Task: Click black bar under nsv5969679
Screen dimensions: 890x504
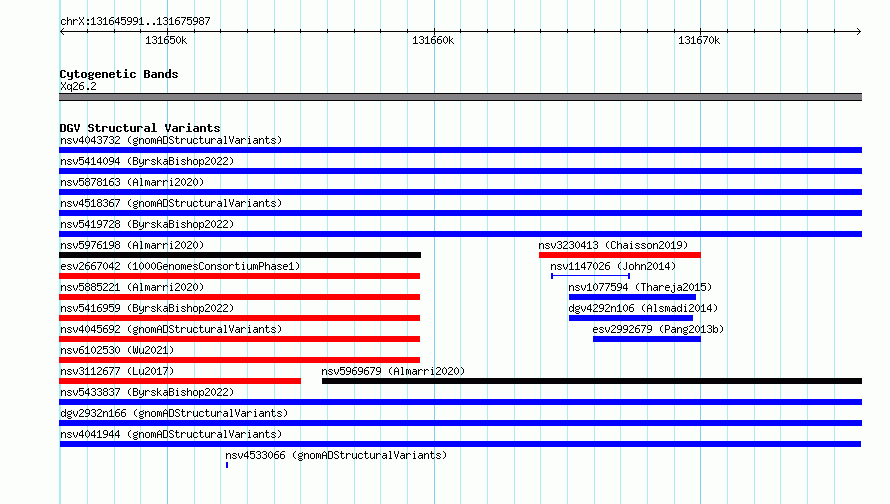Action: (592, 381)
